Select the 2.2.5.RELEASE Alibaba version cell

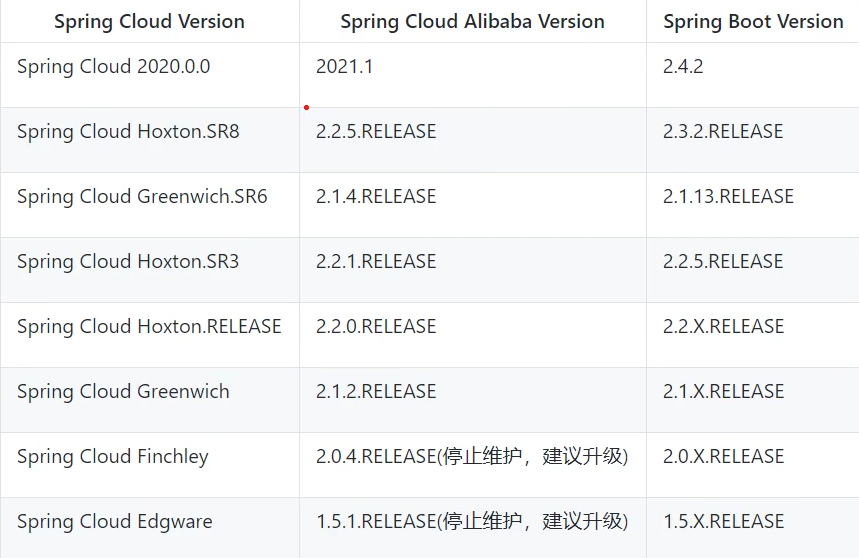[x=473, y=140]
